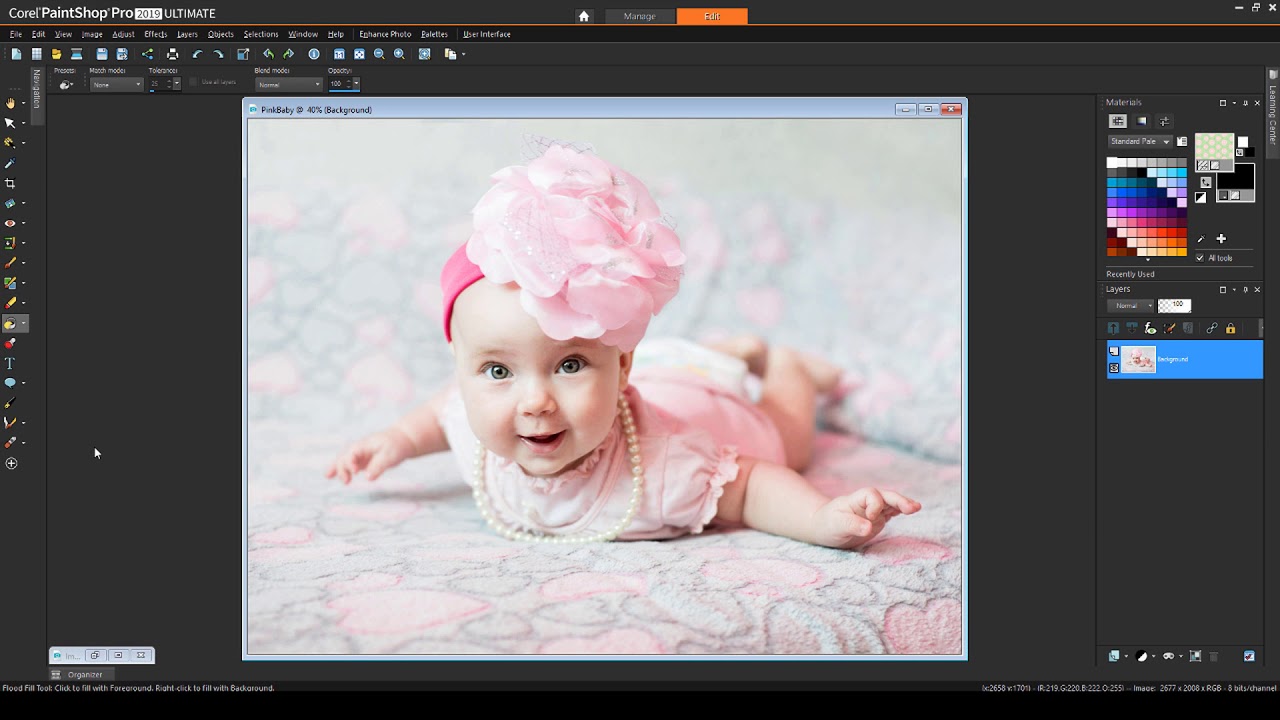The image size is (1280, 720).
Task: Open the Effects menu
Action: point(155,34)
